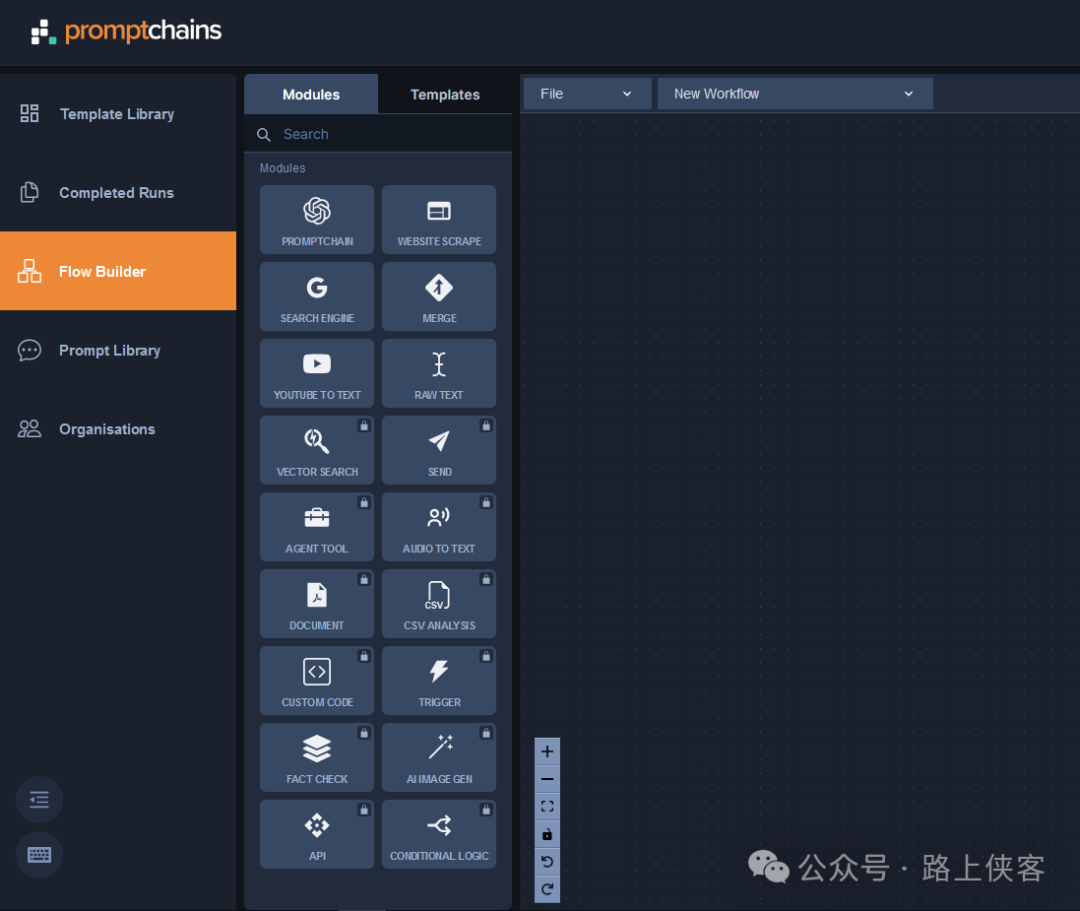The image size is (1080, 911).
Task: Redo the canvas action
Action: pyautogui.click(x=547, y=889)
